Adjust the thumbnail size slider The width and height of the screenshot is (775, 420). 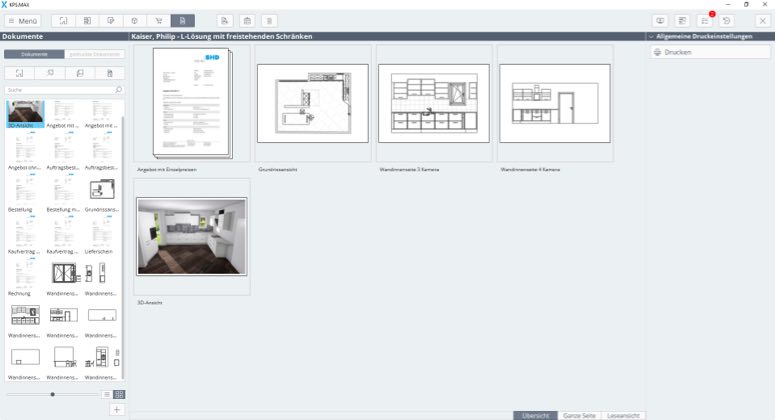pyautogui.click(x=52, y=395)
